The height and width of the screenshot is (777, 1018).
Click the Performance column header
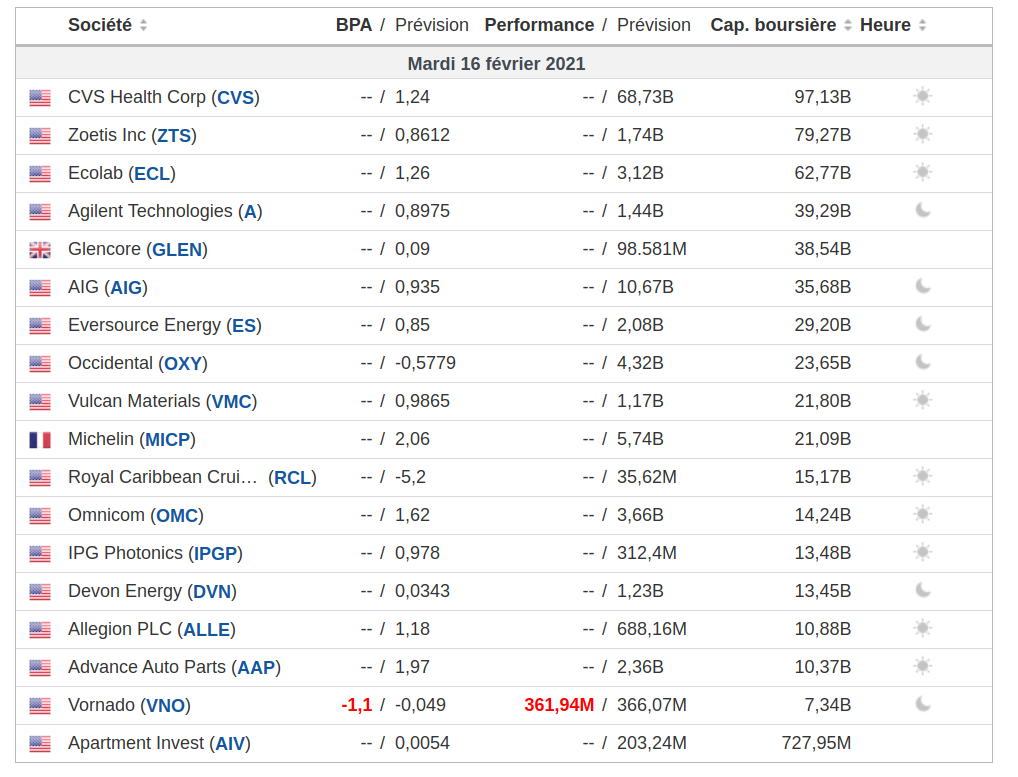(539, 25)
